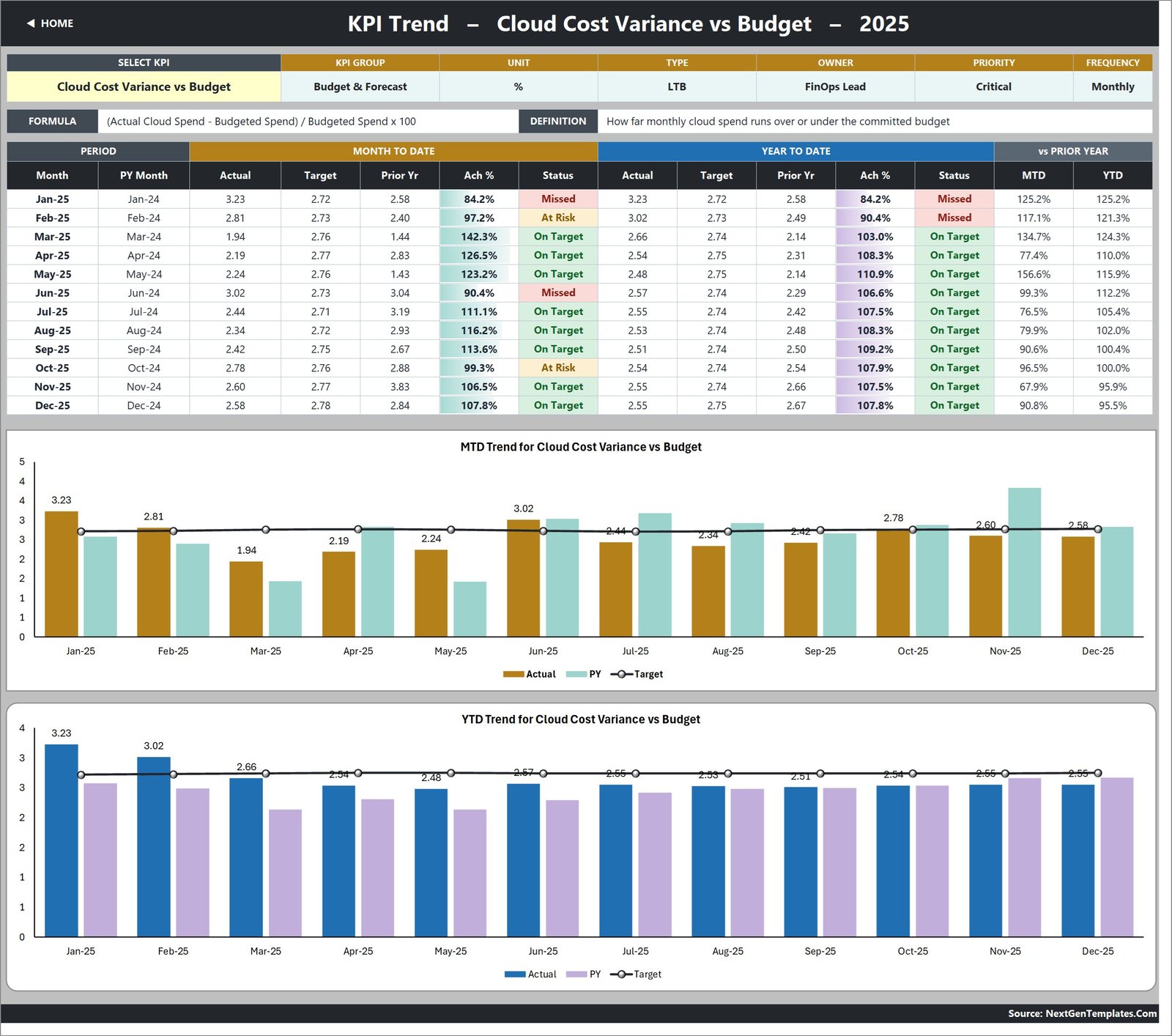Click Oct-25 MTD At Risk status

click(x=558, y=368)
